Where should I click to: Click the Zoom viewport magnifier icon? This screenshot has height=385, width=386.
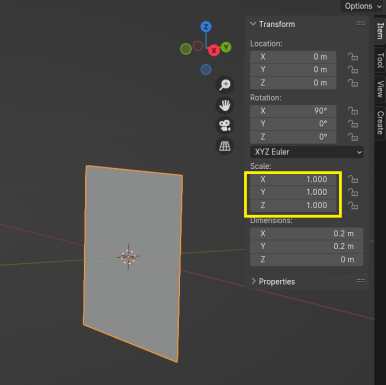click(x=225, y=85)
